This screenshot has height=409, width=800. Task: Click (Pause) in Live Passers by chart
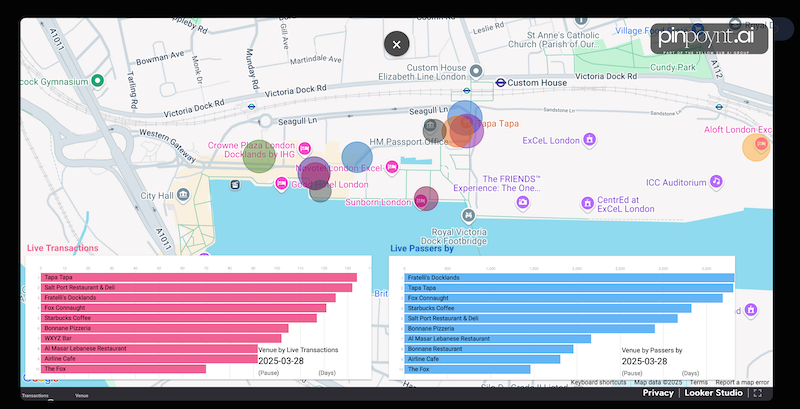tap(632, 373)
